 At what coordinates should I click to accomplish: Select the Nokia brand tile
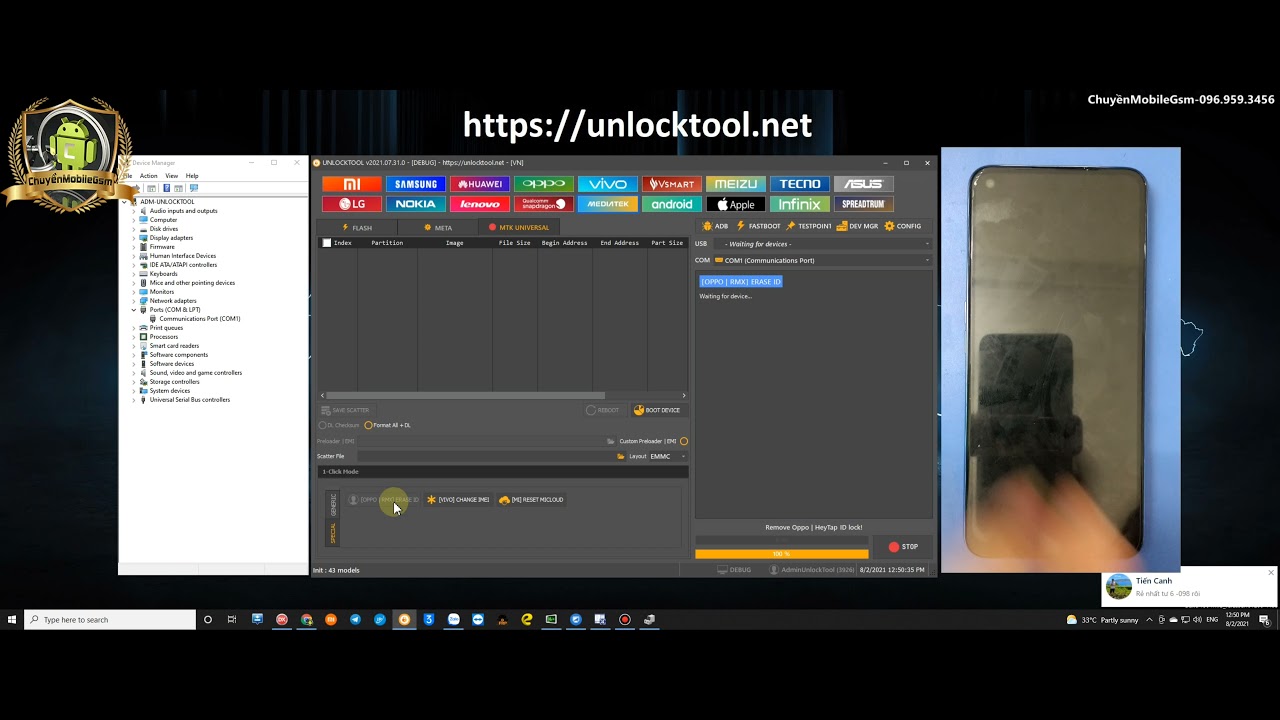click(x=416, y=204)
